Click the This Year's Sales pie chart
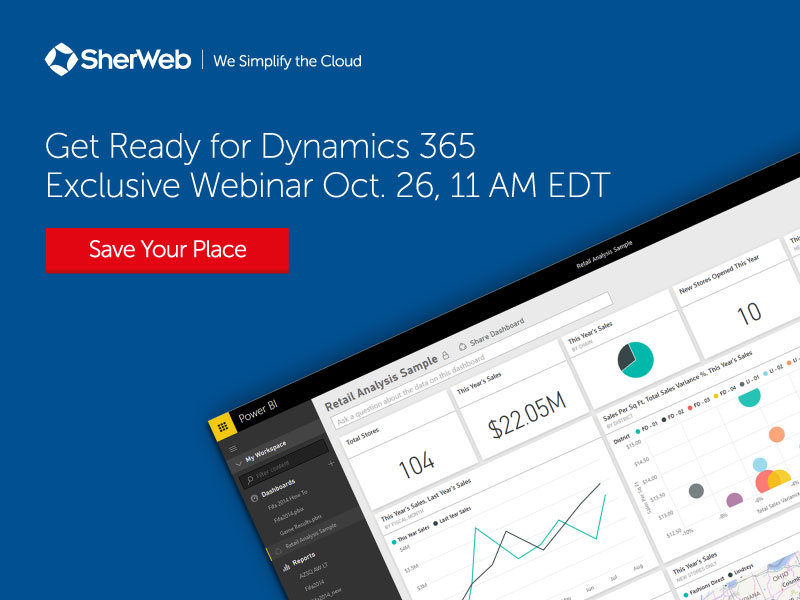The image size is (800, 600). coord(635,360)
